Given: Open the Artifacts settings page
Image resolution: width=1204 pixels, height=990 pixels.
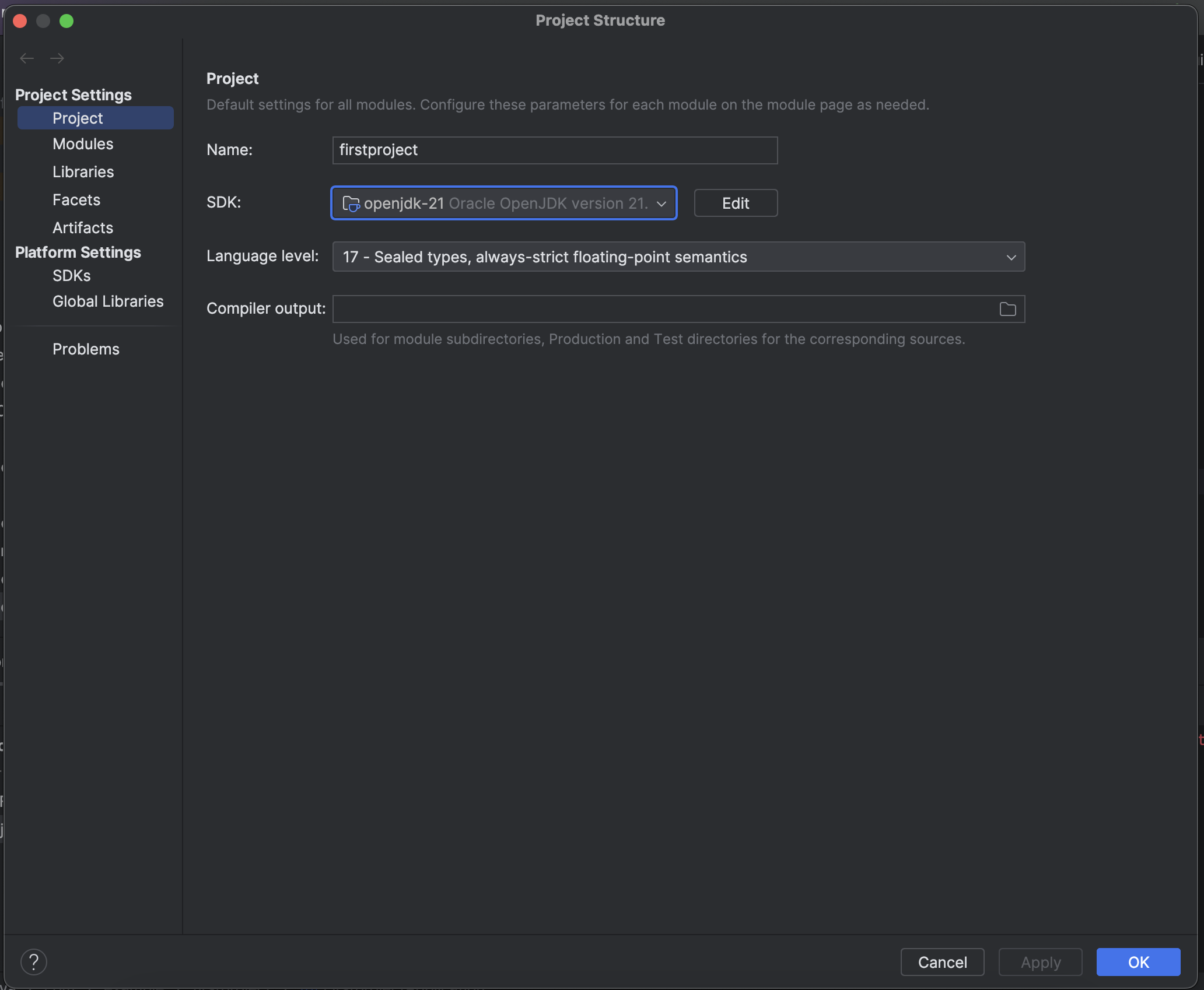Looking at the screenshot, I should [x=83, y=228].
